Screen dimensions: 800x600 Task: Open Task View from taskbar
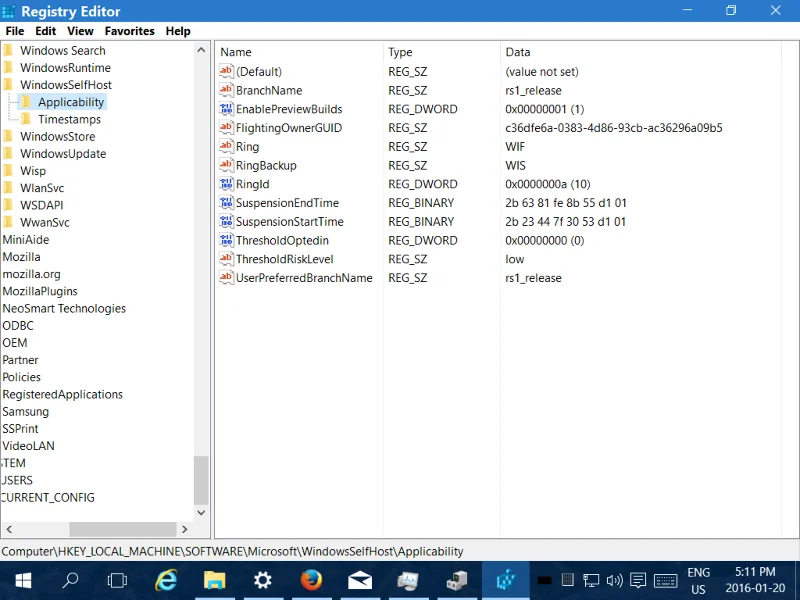coord(117,580)
